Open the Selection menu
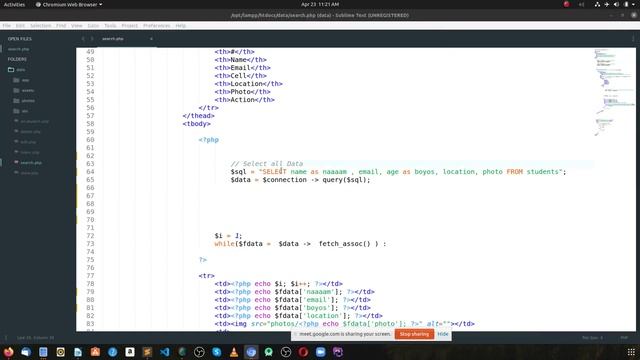The height and width of the screenshot is (360, 640). coord(40,25)
